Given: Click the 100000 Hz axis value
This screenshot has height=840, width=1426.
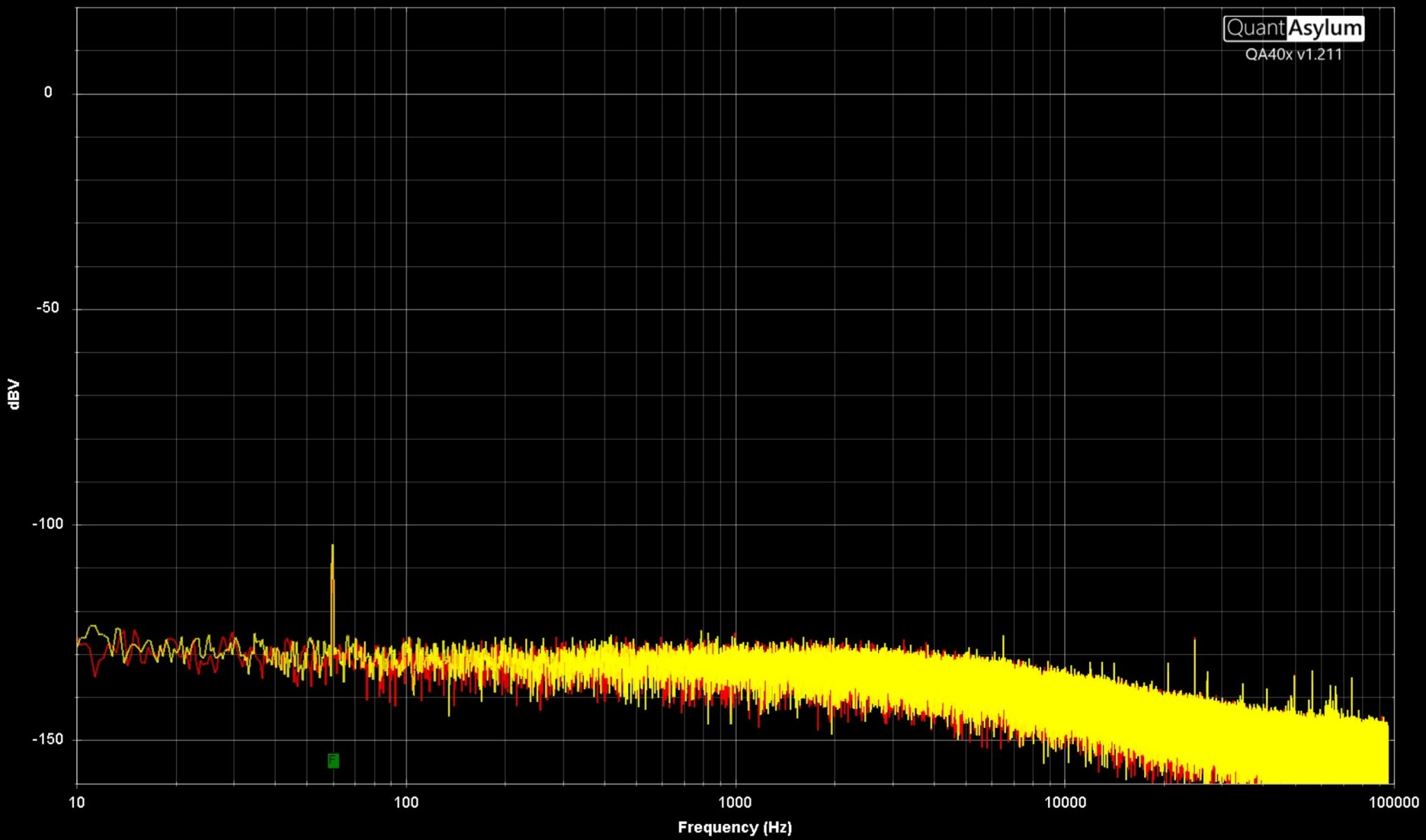Looking at the screenshot, I should click(1394, 802).
